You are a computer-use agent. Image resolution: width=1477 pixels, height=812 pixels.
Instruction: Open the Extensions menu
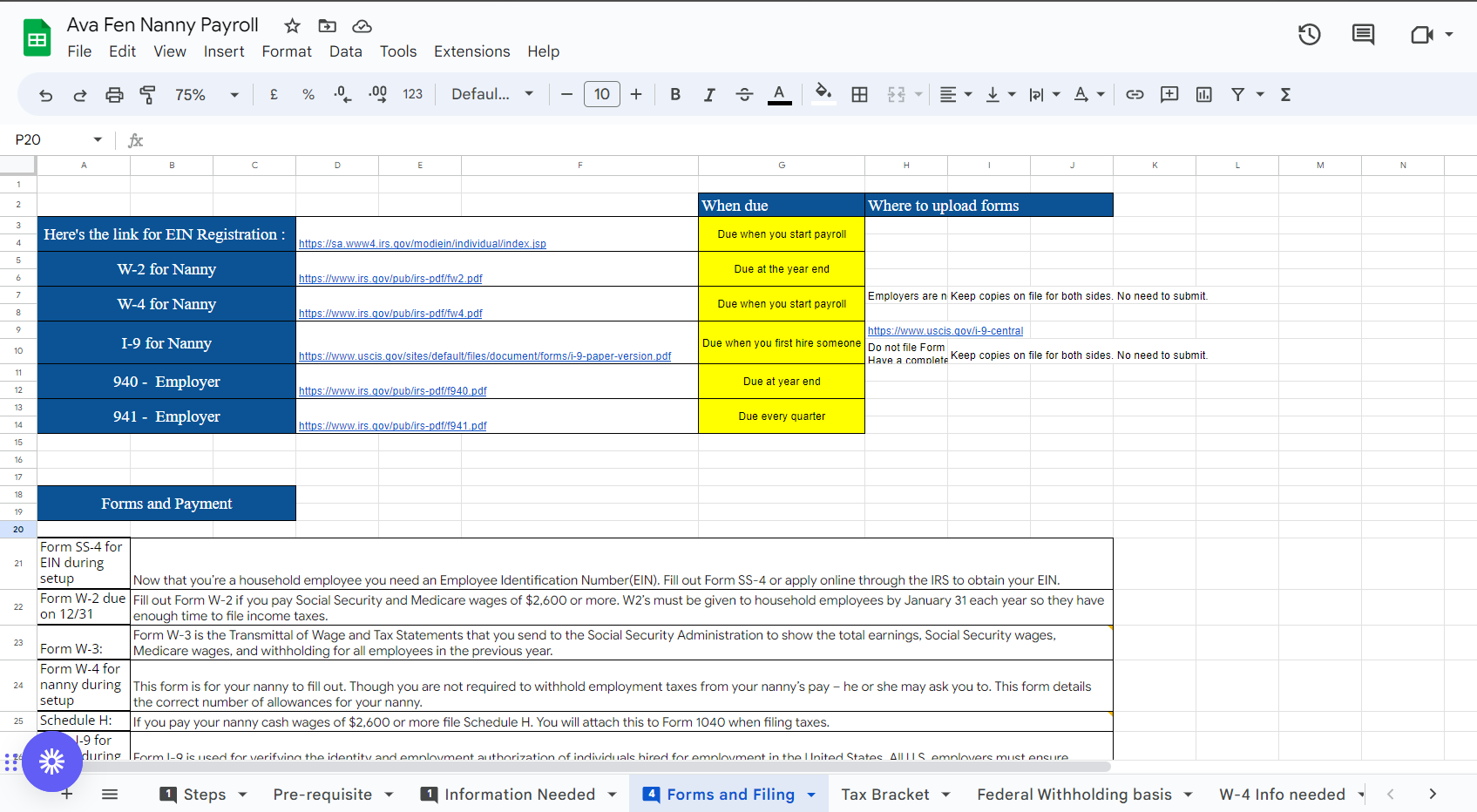(x=471, y=51)
